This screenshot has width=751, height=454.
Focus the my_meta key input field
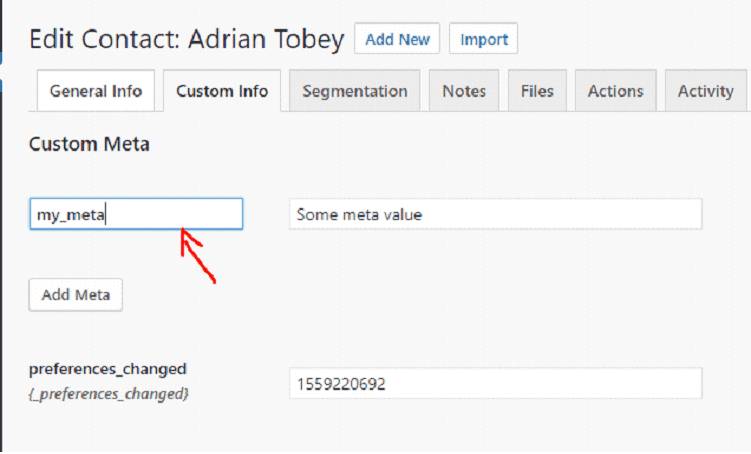click(136, 214)
